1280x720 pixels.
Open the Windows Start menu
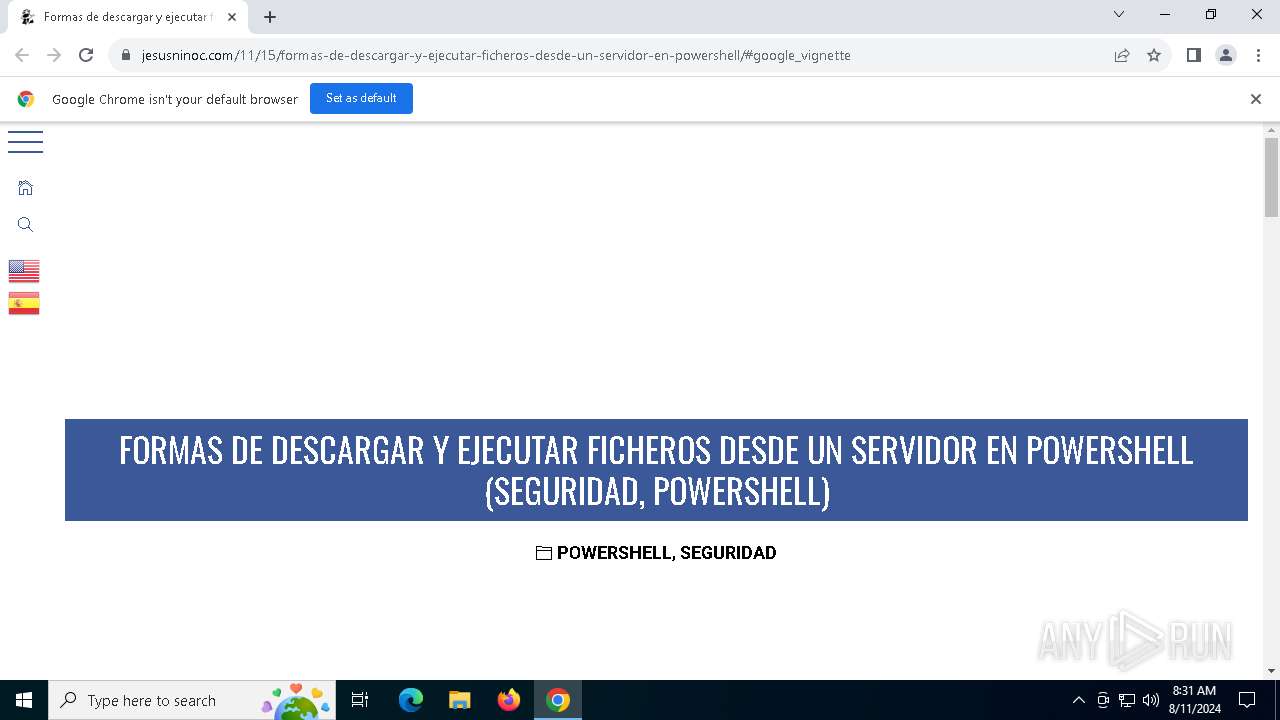[x=24, y=700]
